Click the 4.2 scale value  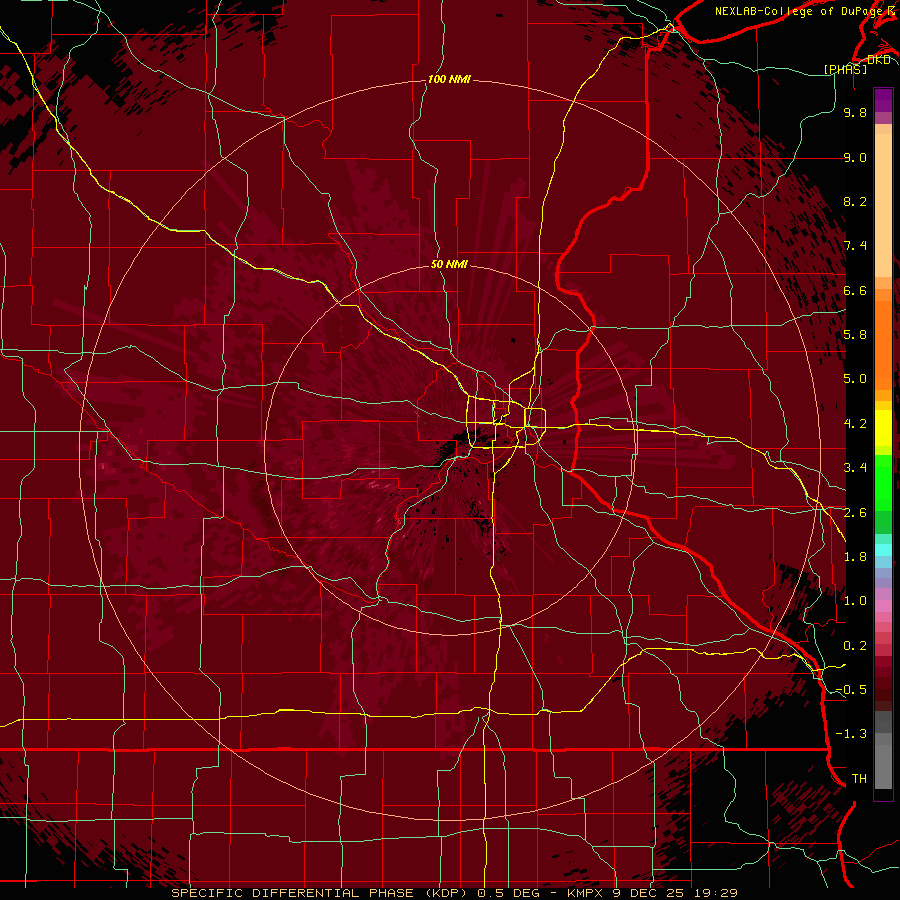(x=855, y=424)
